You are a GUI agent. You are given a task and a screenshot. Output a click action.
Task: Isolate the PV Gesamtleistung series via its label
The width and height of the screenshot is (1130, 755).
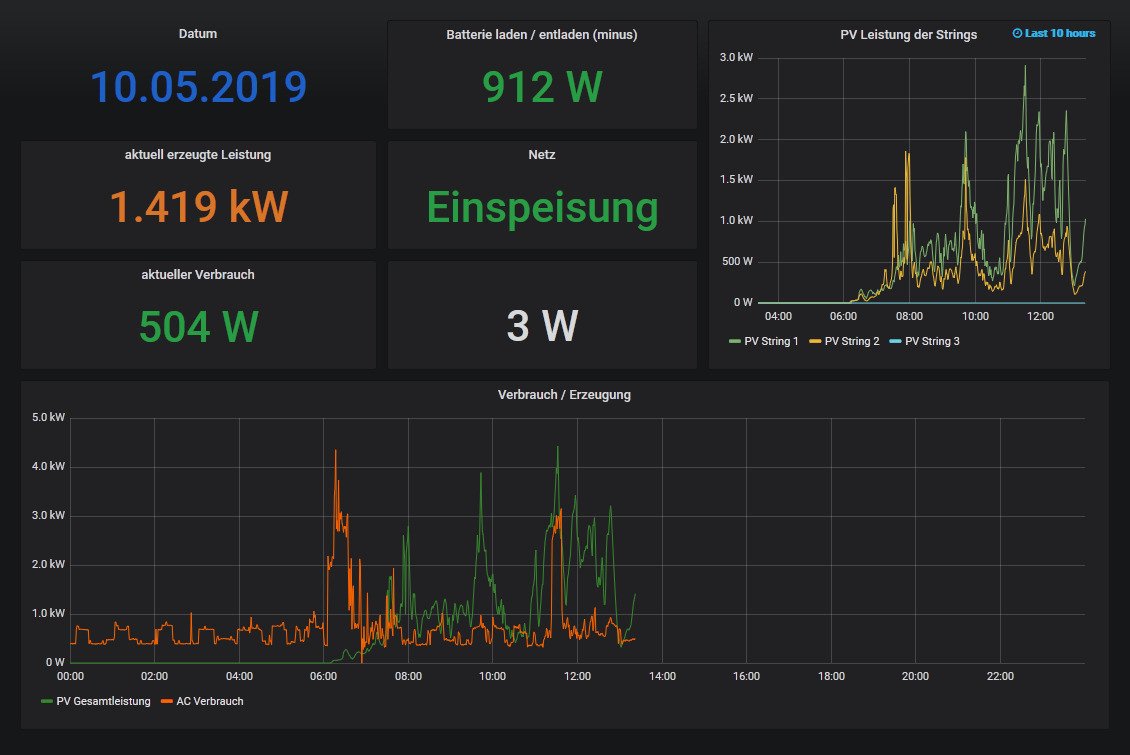pos(103,702)
